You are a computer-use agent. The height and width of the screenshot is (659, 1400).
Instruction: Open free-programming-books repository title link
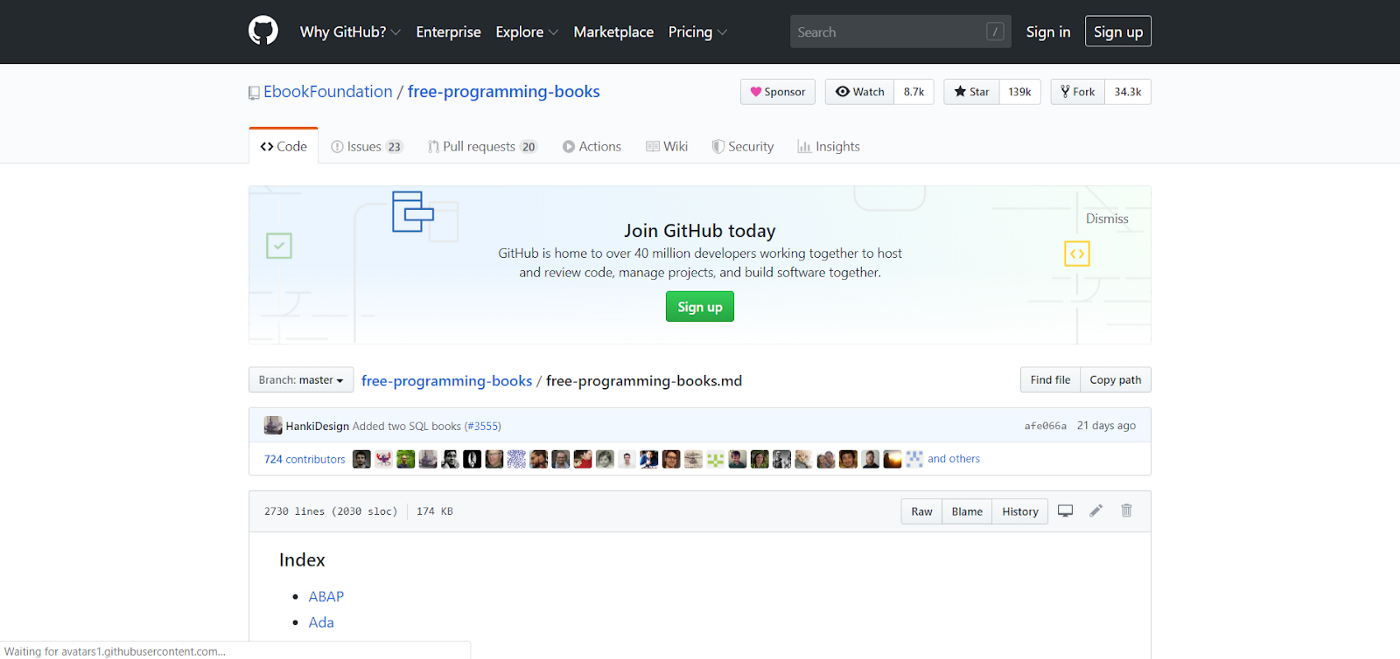point(504,92)
